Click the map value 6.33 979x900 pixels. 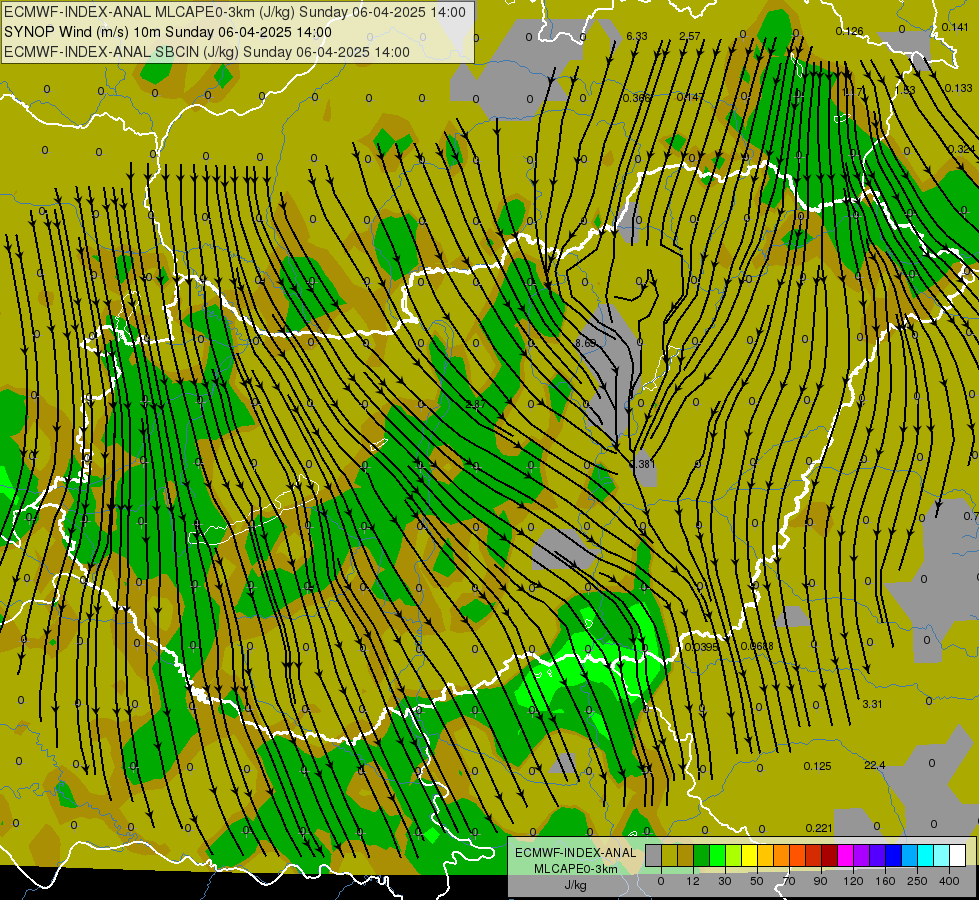click(637, 36)
